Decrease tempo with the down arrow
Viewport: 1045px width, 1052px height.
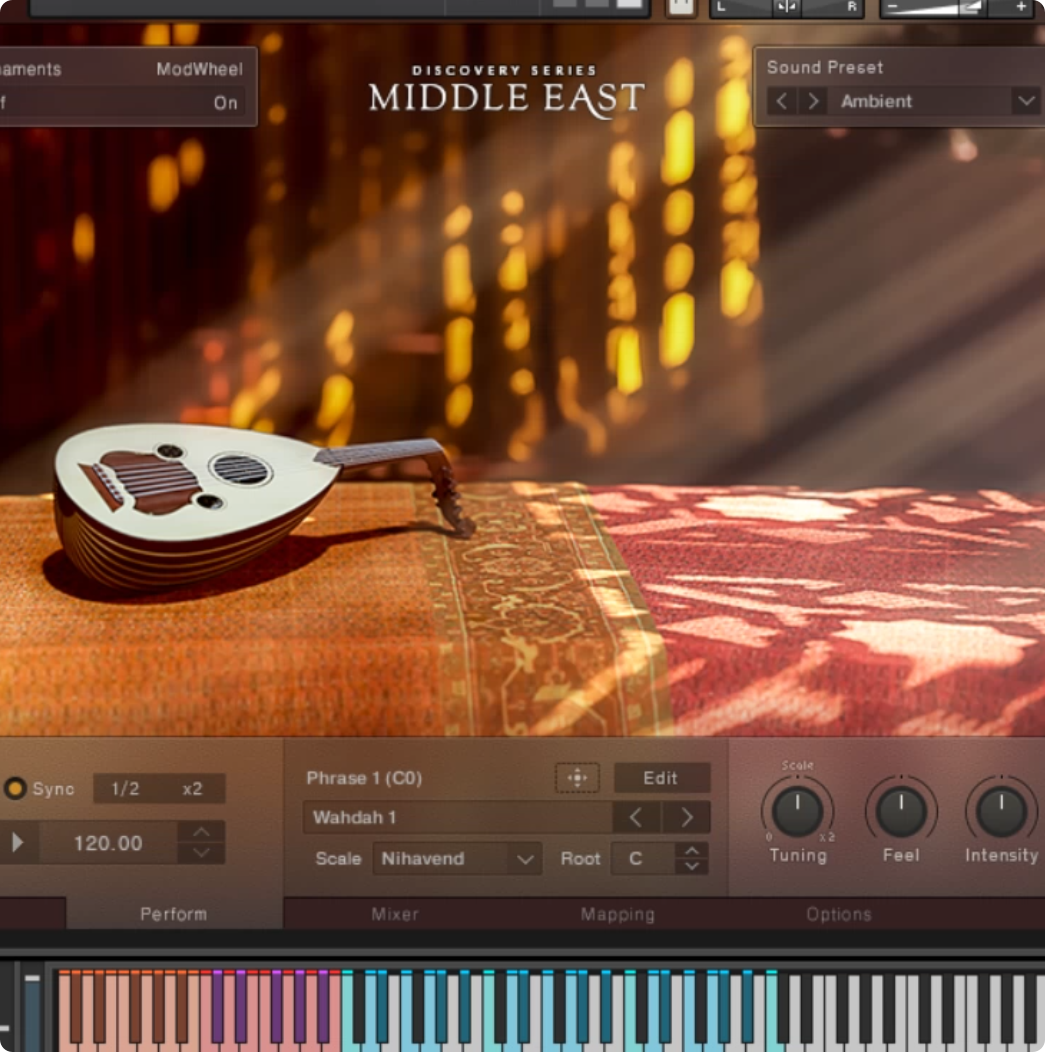point(201,853)
